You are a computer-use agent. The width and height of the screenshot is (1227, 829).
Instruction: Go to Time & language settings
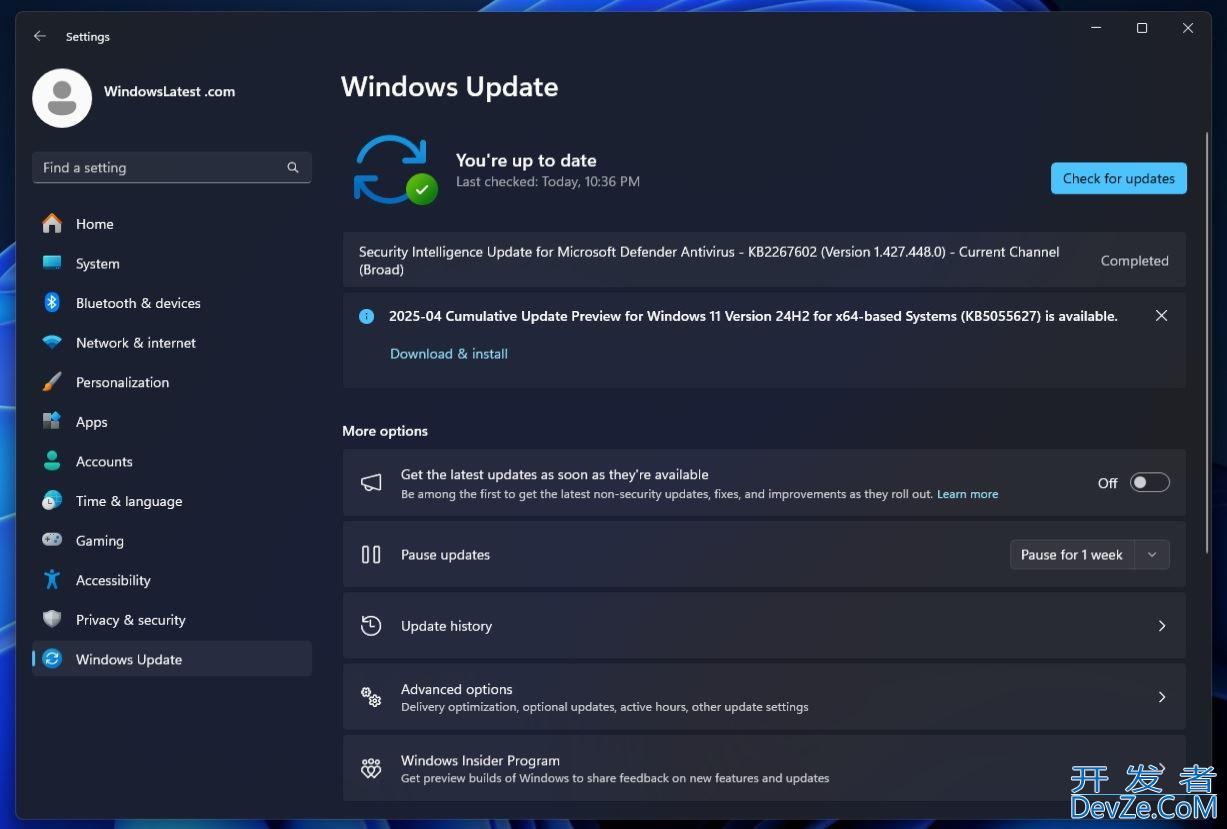(x=128, y=501)
